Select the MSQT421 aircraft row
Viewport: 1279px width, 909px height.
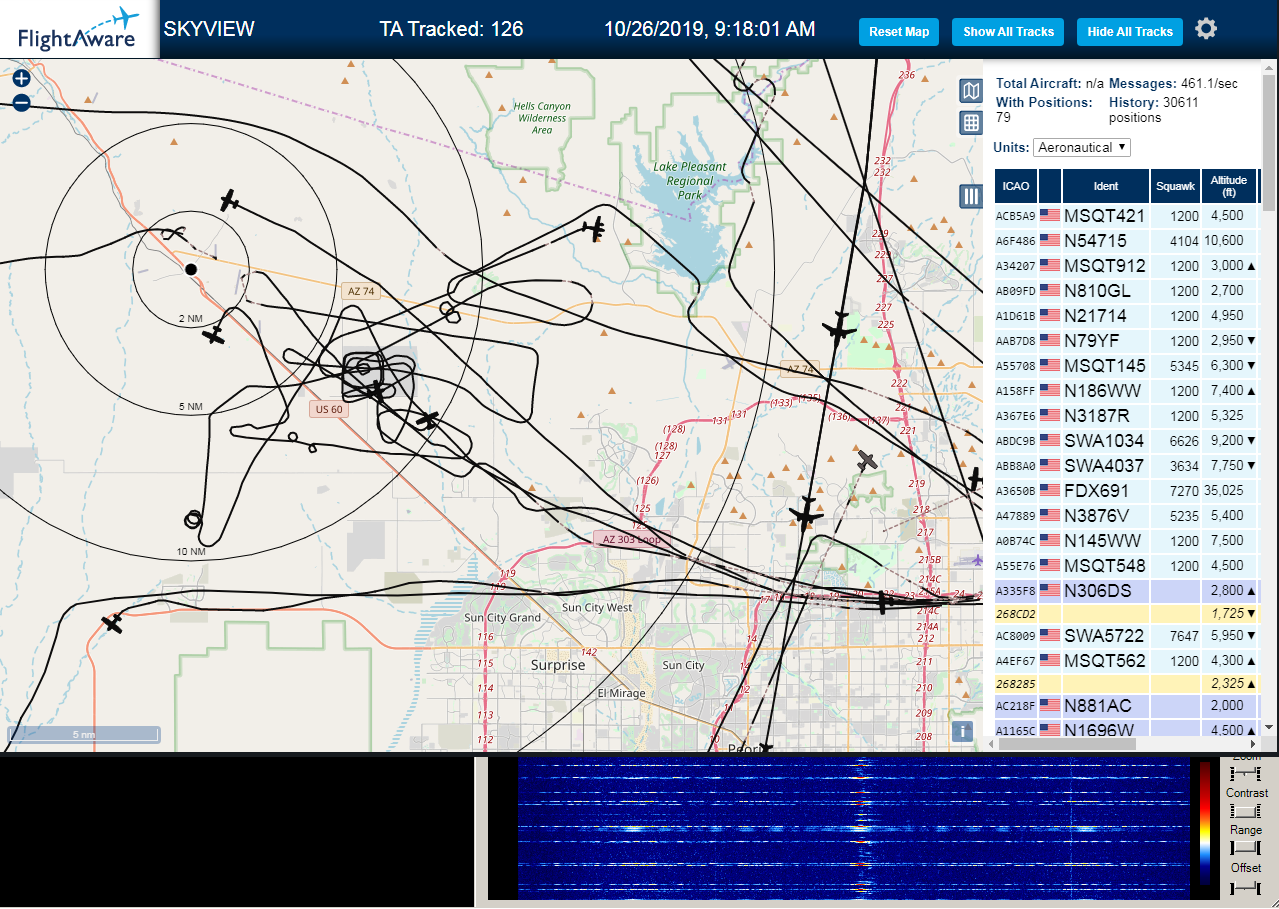[1126, 215]
